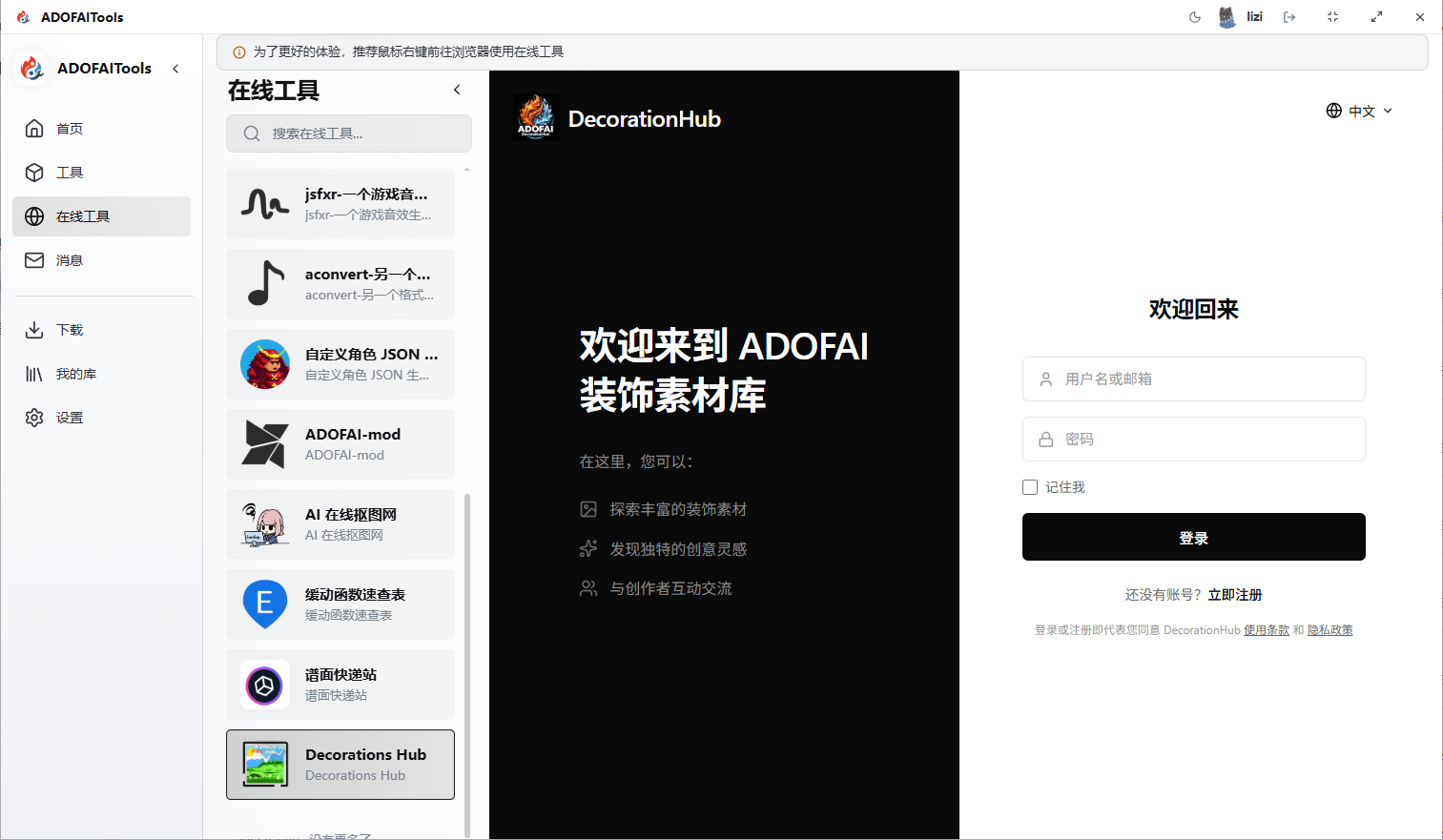This screenshot has height=840, width=1443.
Task: Click the settings gear icon
Action: (x=34, y=418)
